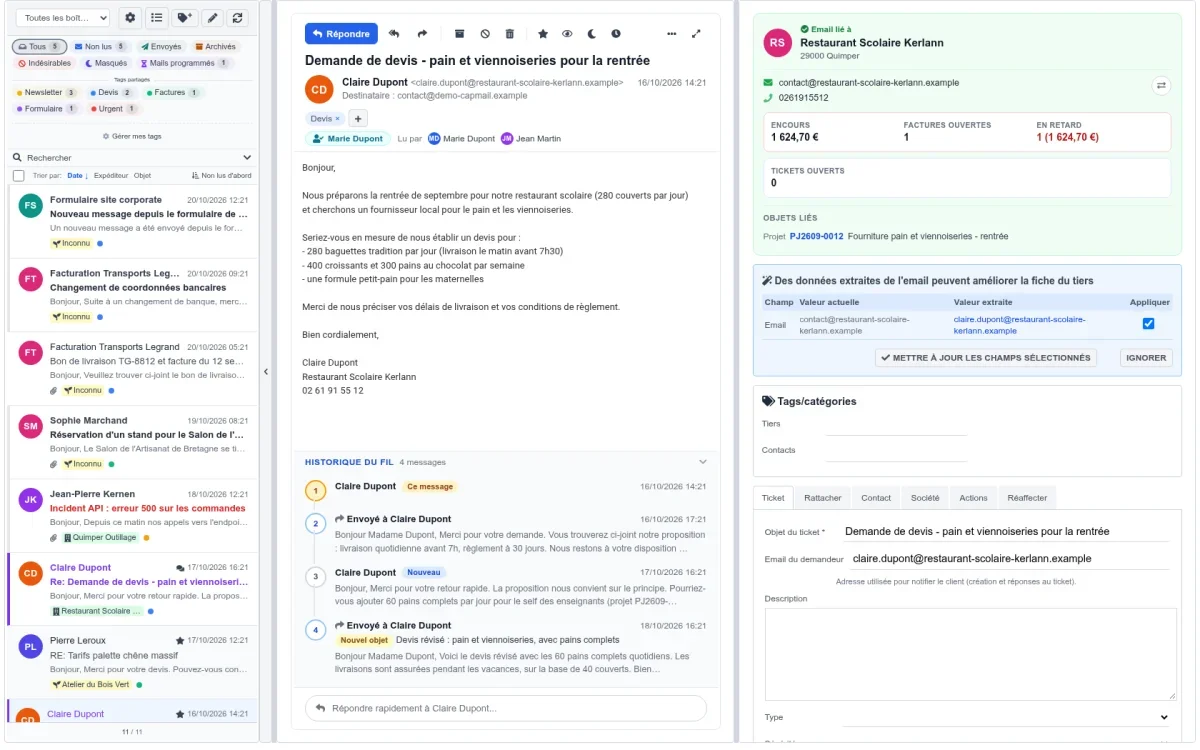Show Archivés messages
Image resolution: width=1200 pixels, height=750 pixels.
215,47
